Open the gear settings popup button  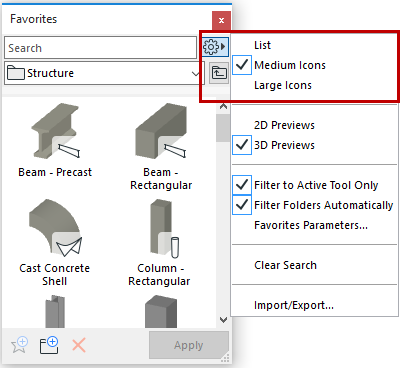coord(215,47)
